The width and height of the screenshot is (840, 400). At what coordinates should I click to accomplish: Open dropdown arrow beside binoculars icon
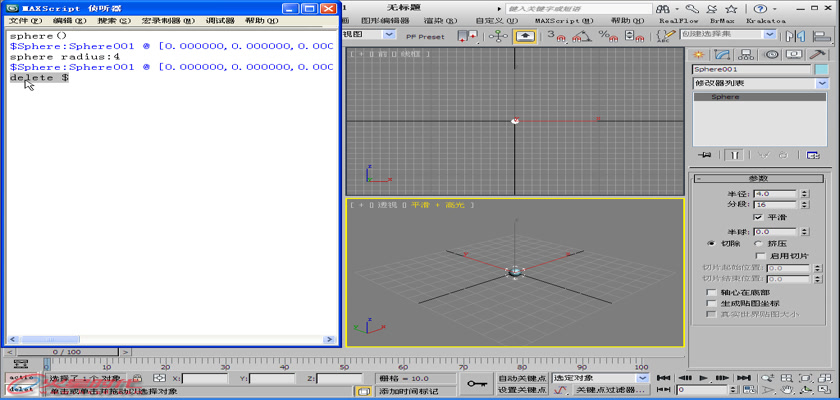click(677, 9)
